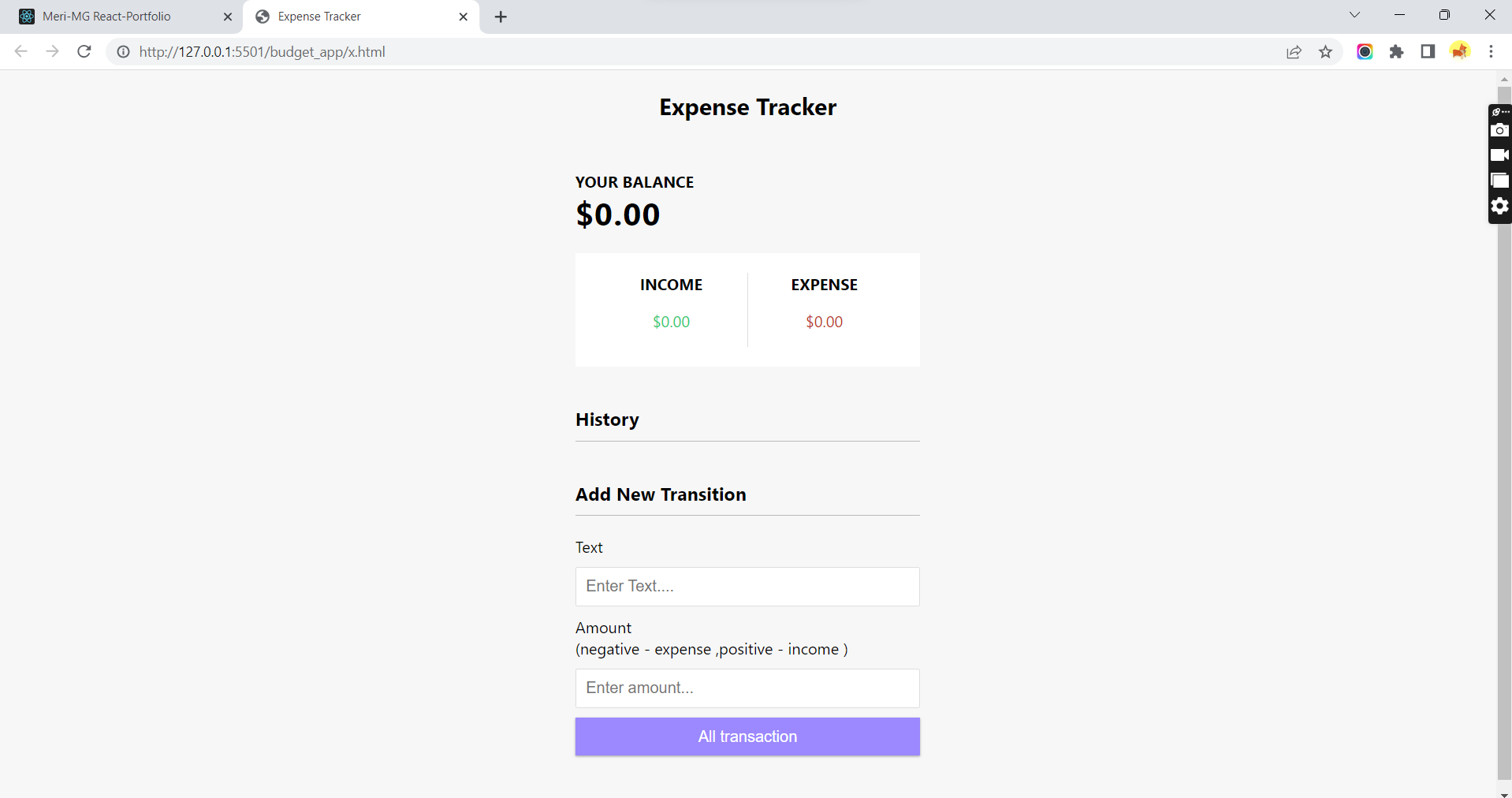Select the video recording icon in side toolbar
The height and width of the screenshot is (798, 1512).
click(1500, 155)
